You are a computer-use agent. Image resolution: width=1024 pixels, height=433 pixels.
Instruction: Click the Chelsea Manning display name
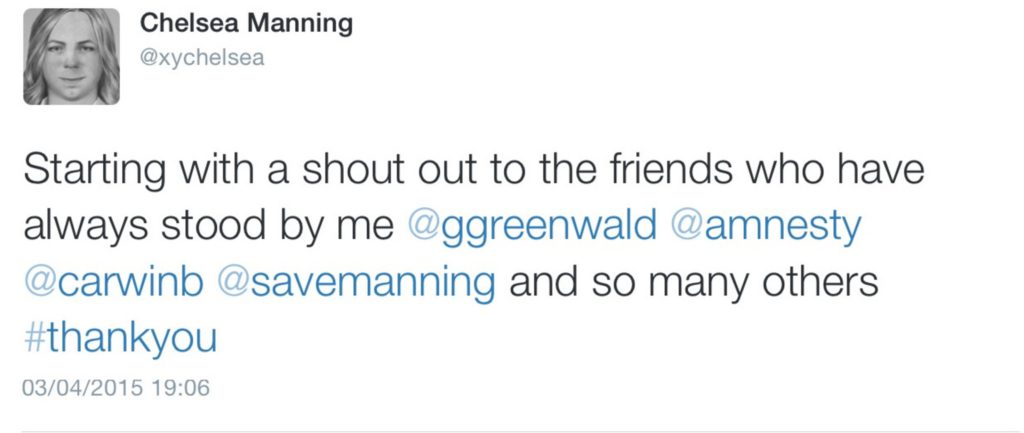pyautogui.click(x=245, y=23)
